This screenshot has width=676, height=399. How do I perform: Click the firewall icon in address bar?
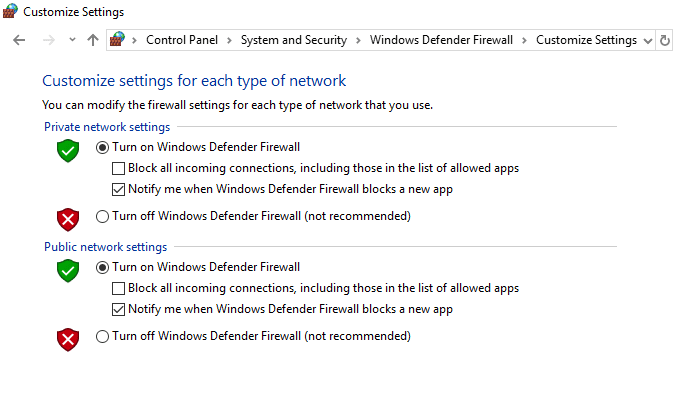117,39
